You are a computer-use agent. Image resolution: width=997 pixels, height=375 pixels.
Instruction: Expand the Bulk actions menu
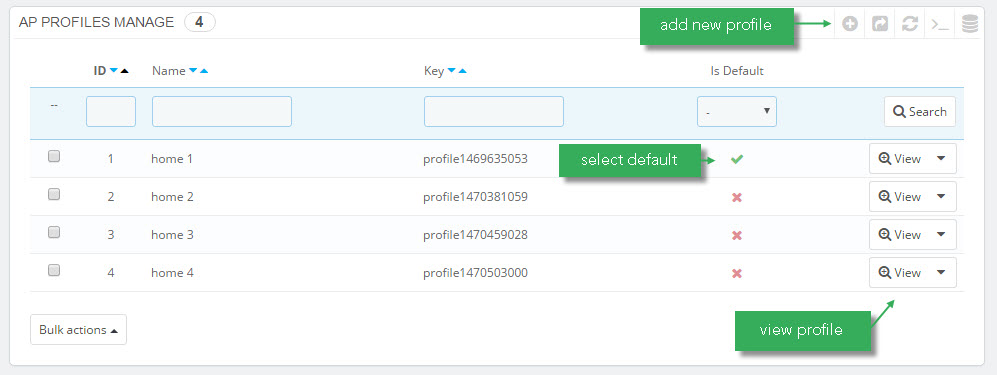(78, 330)
